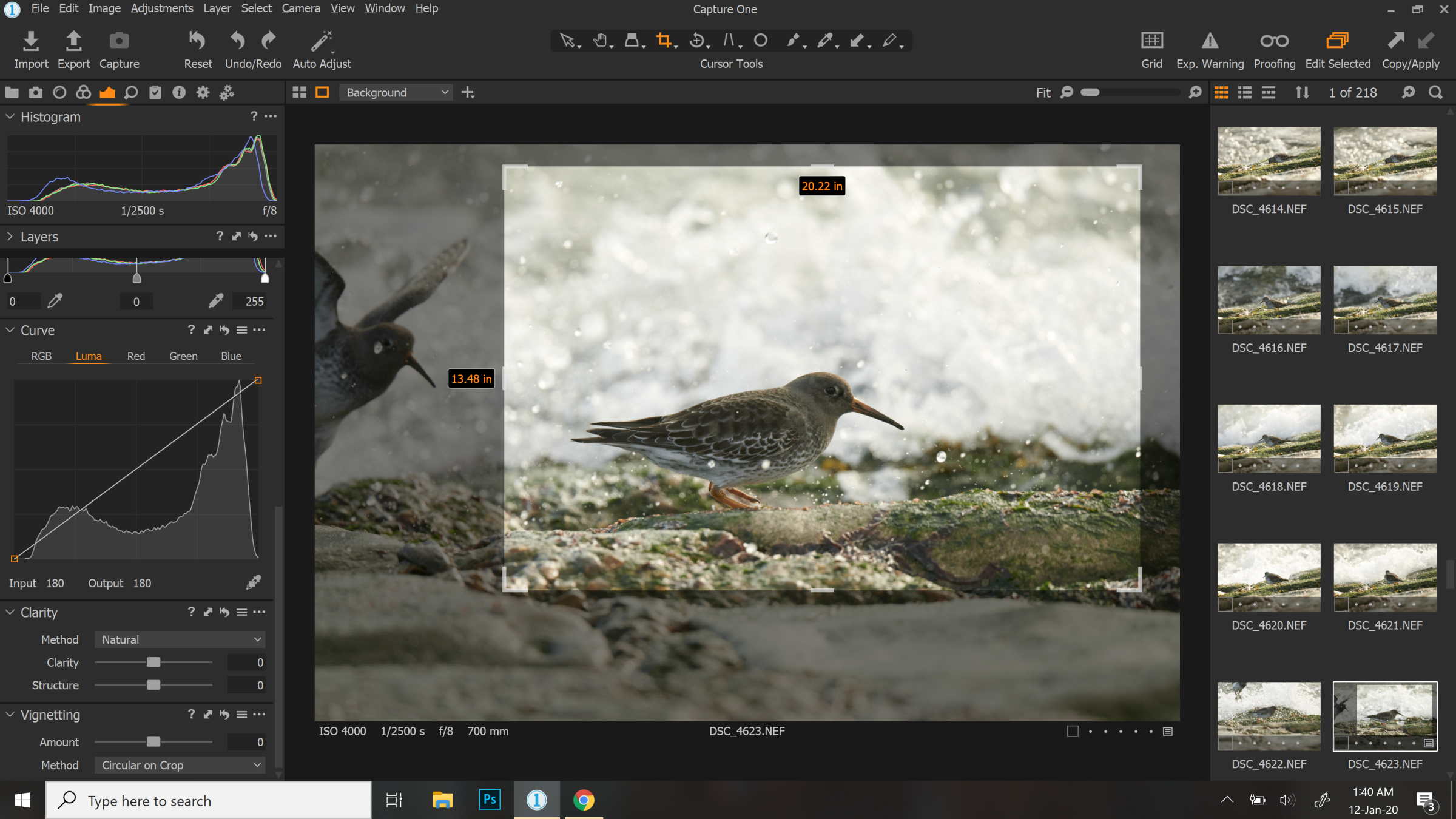The width and height of the screenshot is (1456, 819).
Task: Open the Layer menu
Action: click(x=217, y=8)
